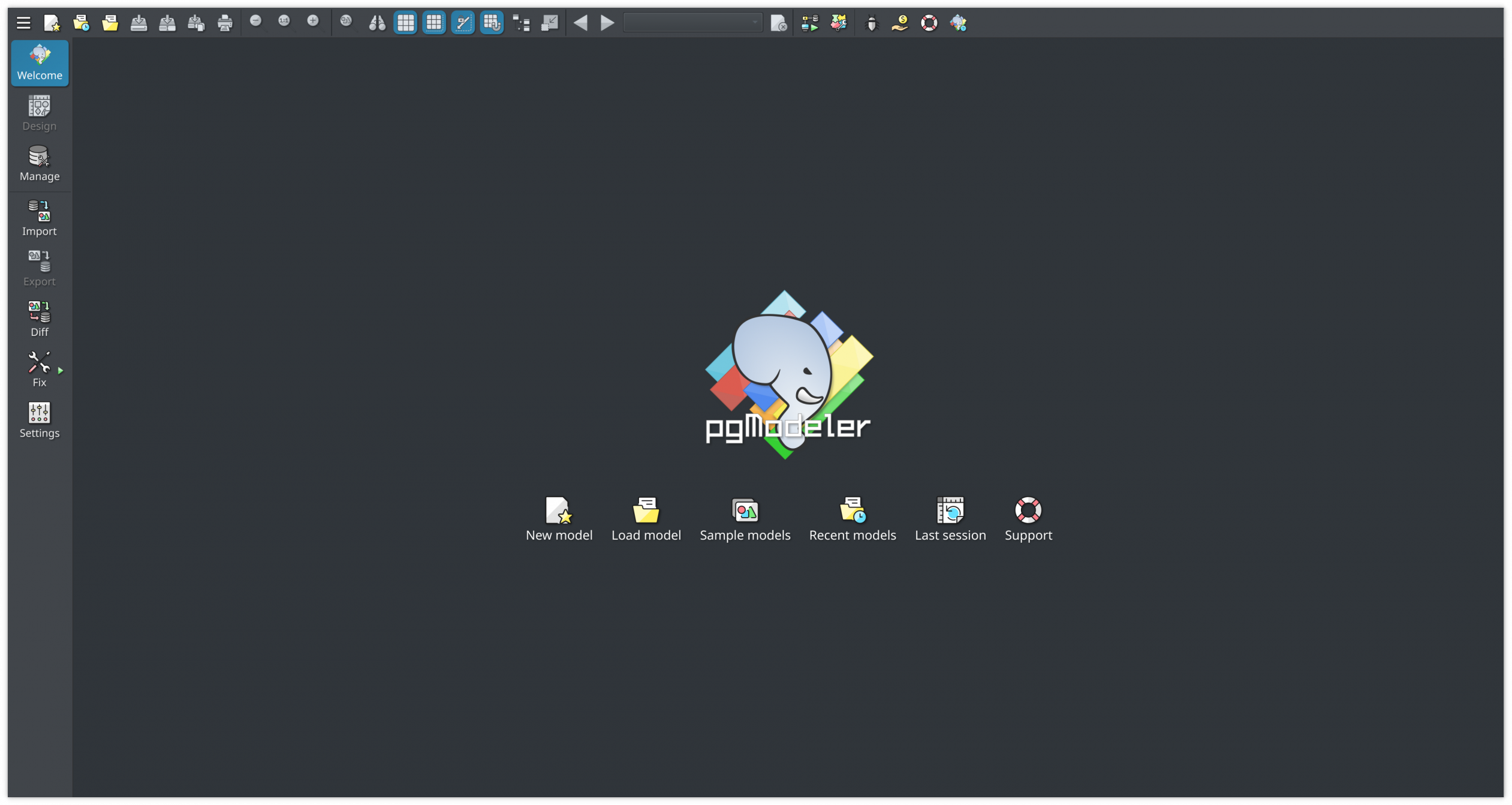1512x805 pixels.
Task: Click the puzzle piece plug-ins icon
Action: pyautogui.click(x=839, y=23)
